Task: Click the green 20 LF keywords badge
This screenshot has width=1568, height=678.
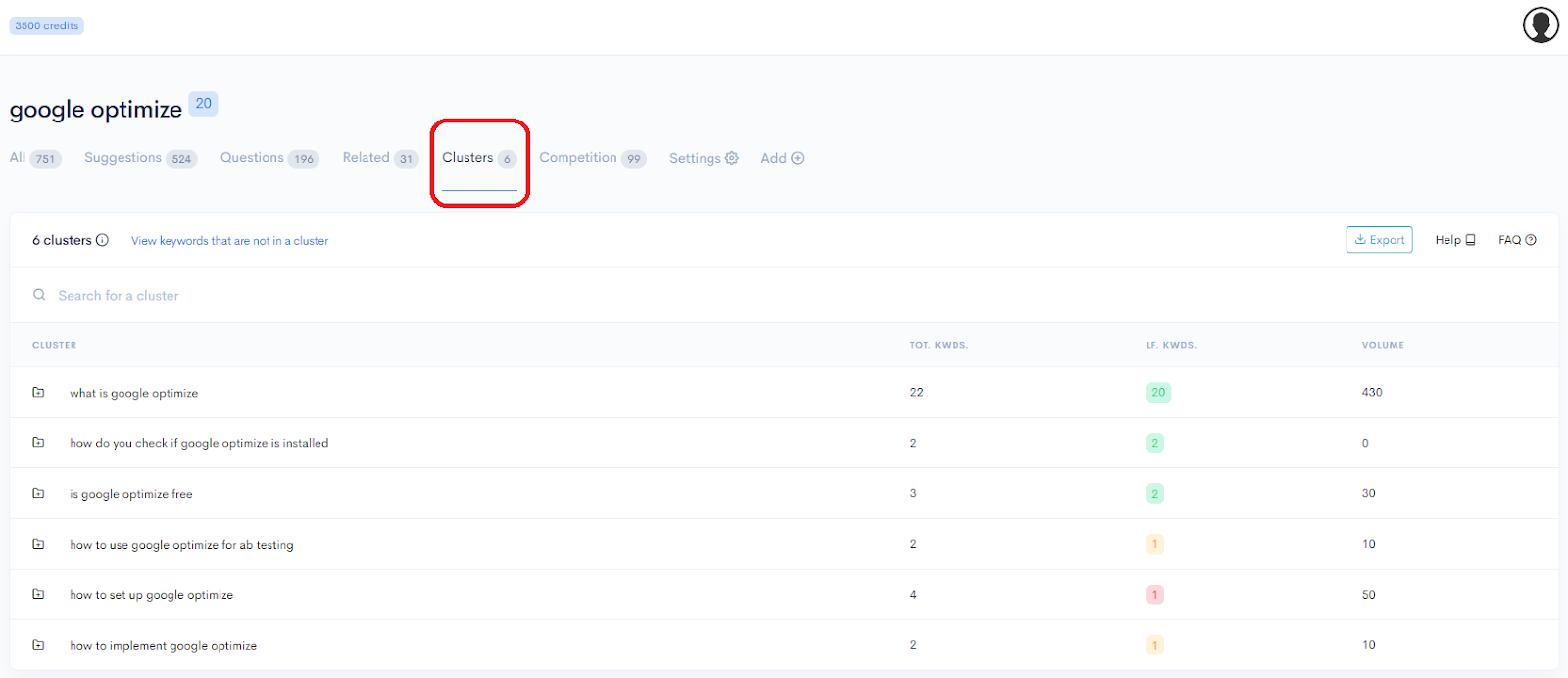Action: click(x=1158, y=392)
